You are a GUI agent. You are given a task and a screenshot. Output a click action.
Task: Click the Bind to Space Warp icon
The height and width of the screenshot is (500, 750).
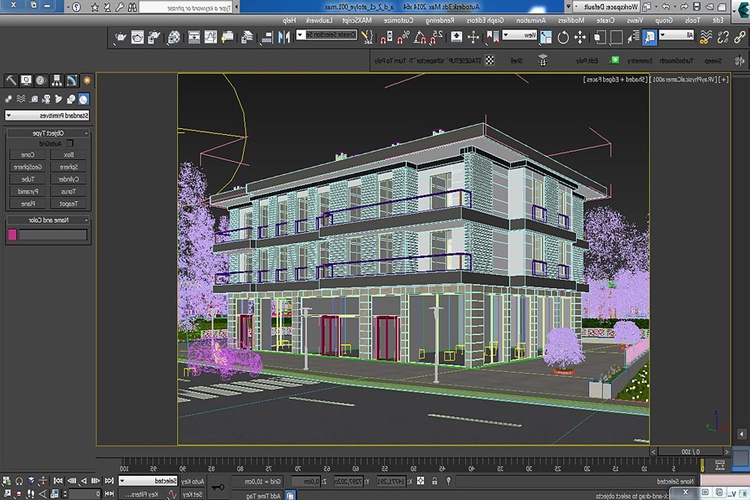tap(706, 37)
